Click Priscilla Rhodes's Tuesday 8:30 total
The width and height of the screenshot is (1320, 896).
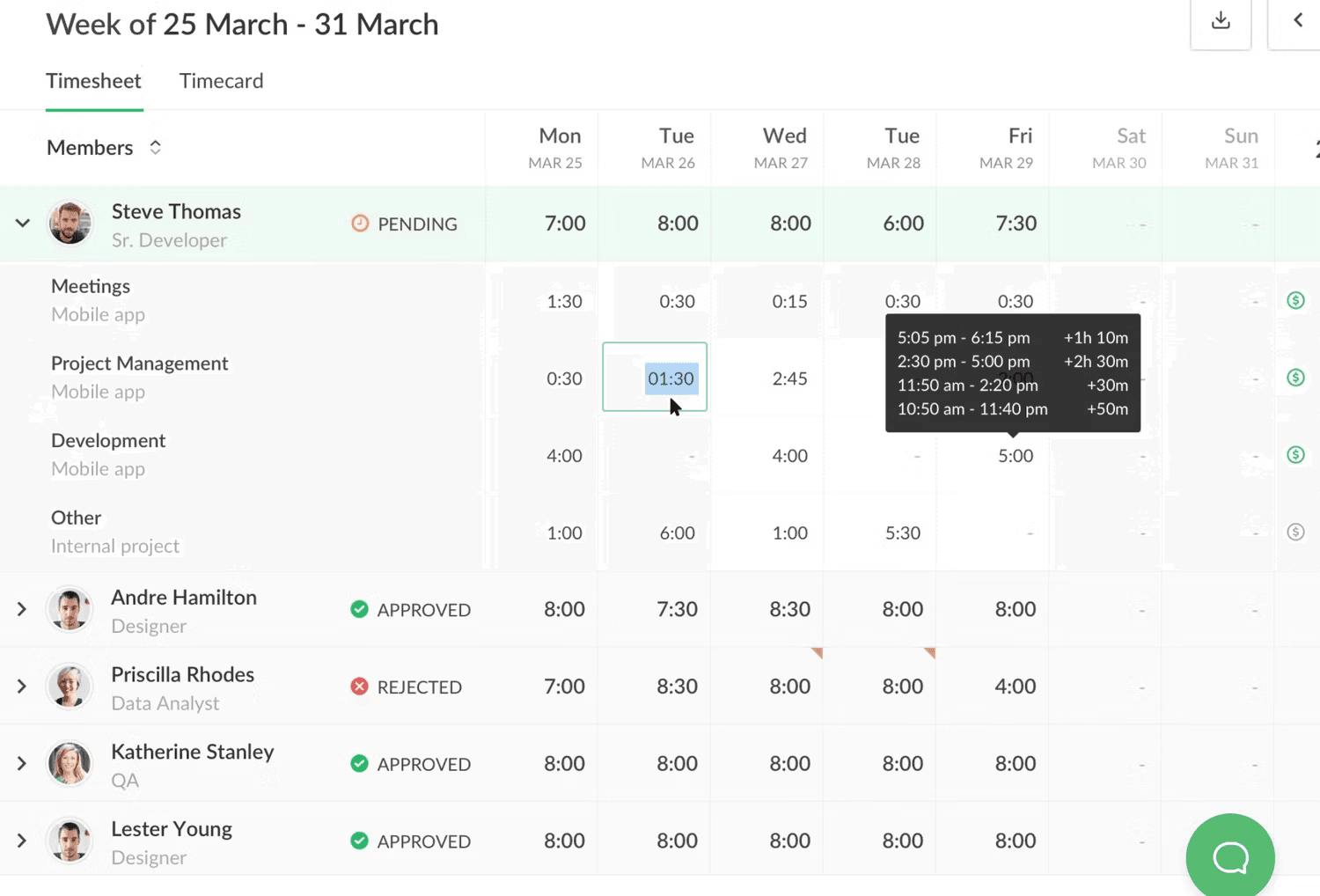coord(677,687)
